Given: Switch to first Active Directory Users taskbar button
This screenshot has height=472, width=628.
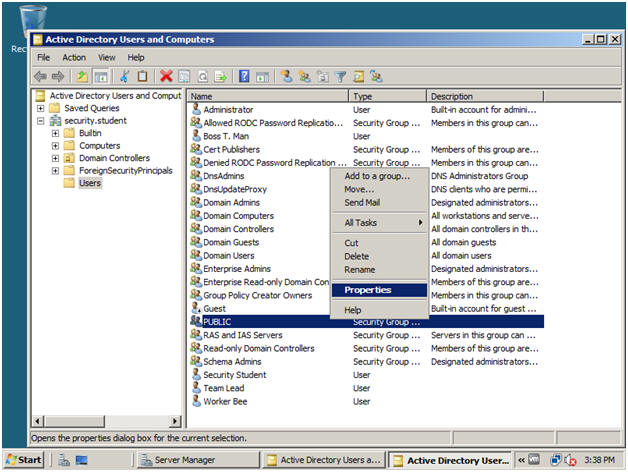Looking at the screenshot, I should pyautogui.click(x=324, y=460).
